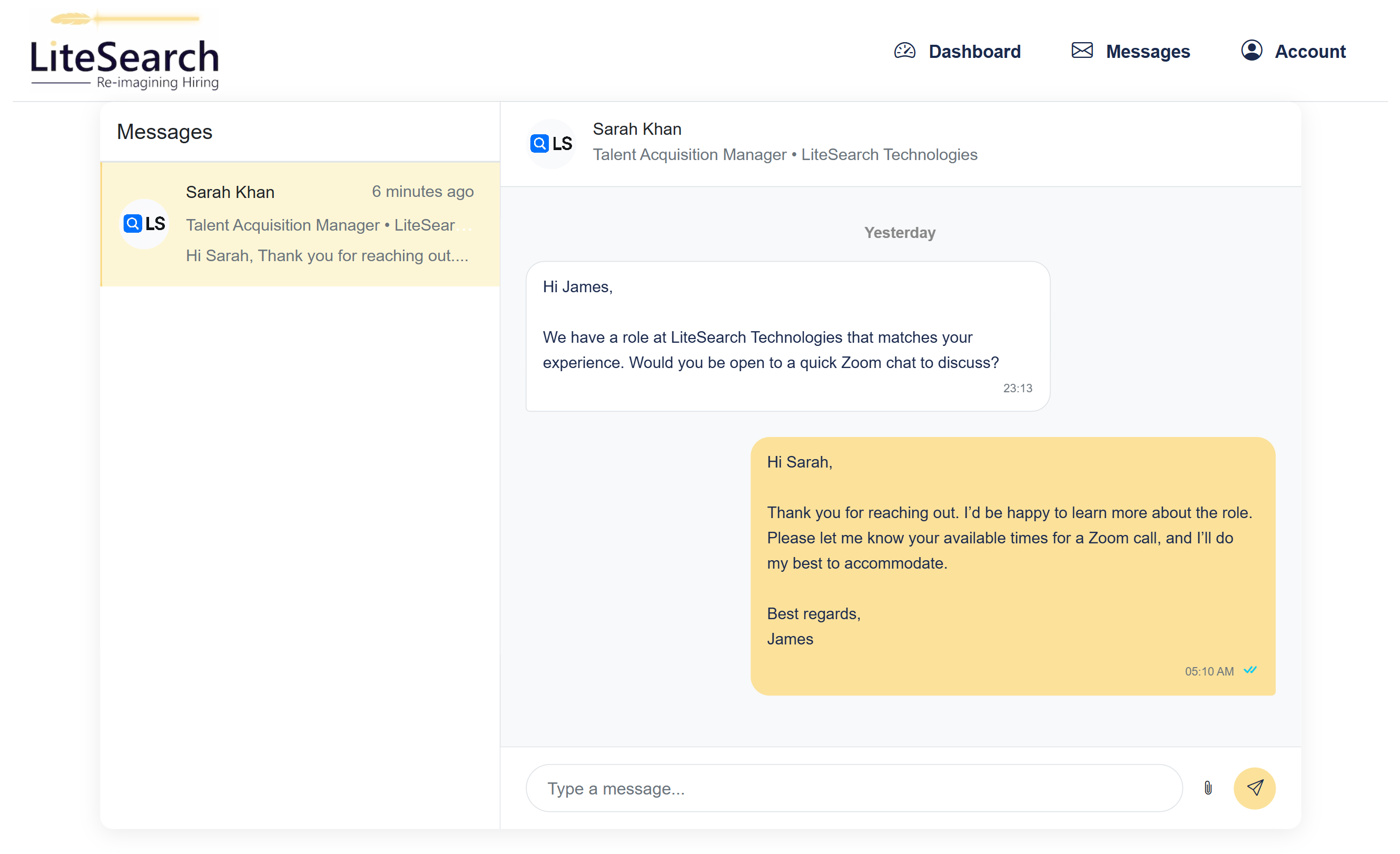Open the Messages navigation item
Image resolution: width=1400 pixels, height=854 pixels.
pos(1147,52)
